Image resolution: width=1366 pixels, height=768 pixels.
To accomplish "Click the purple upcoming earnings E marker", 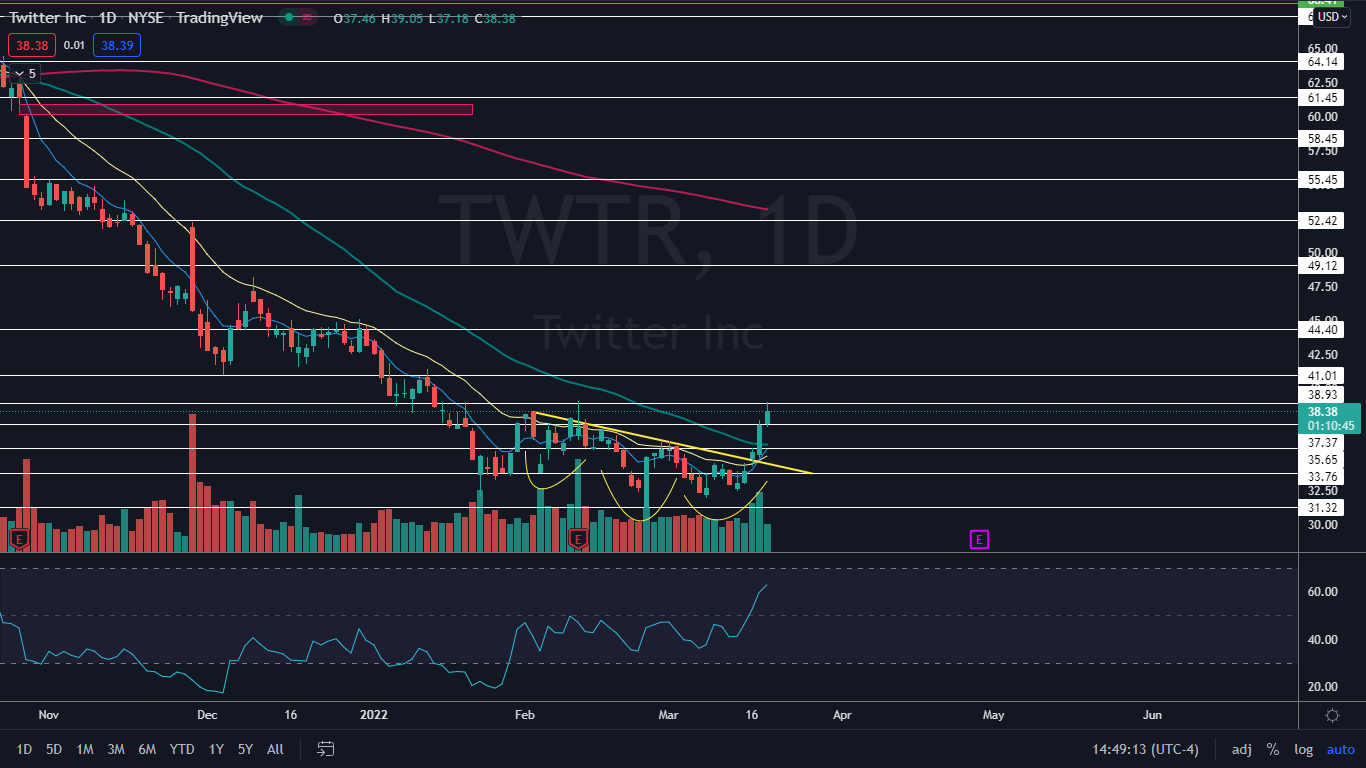I will coord(979,540).
